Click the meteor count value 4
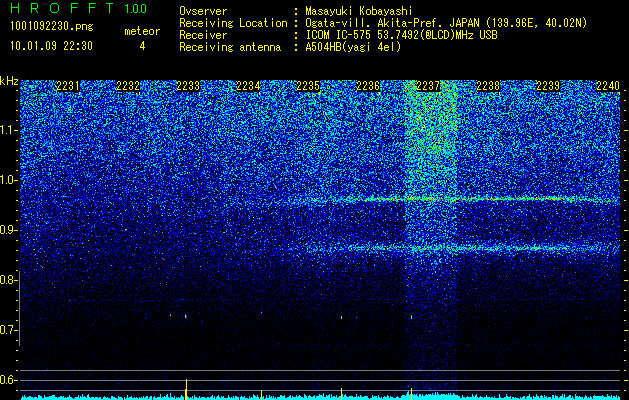The image size is (629, 400). click(142, 46)
